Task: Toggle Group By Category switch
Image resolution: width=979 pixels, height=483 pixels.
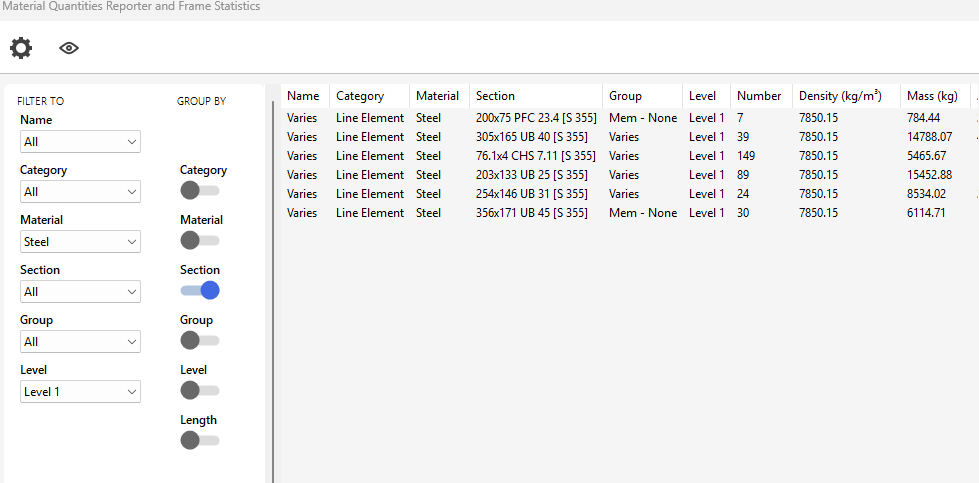Action: [x=200, y=190]
